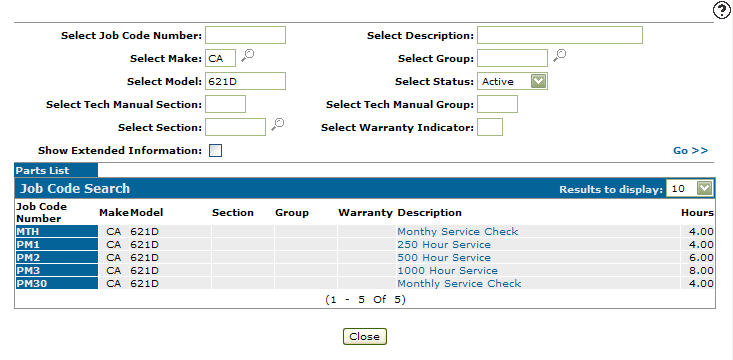Select the MTH job code
The width and height of the screenshot is (733, 360).
click(57, 231)
